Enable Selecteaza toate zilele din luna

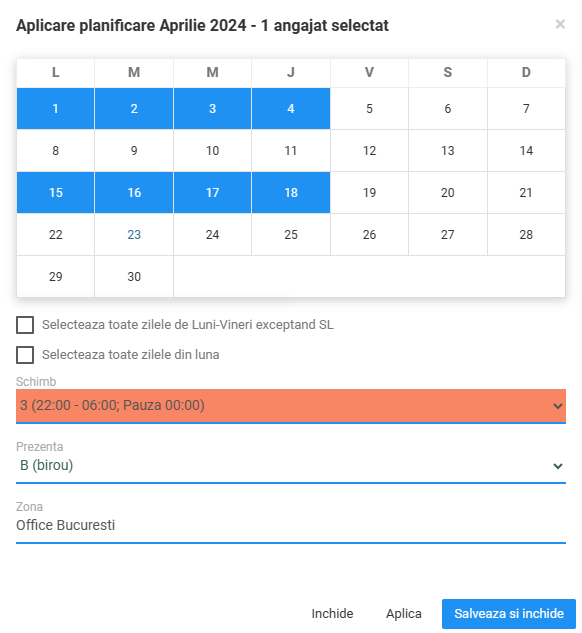[25, 355]
